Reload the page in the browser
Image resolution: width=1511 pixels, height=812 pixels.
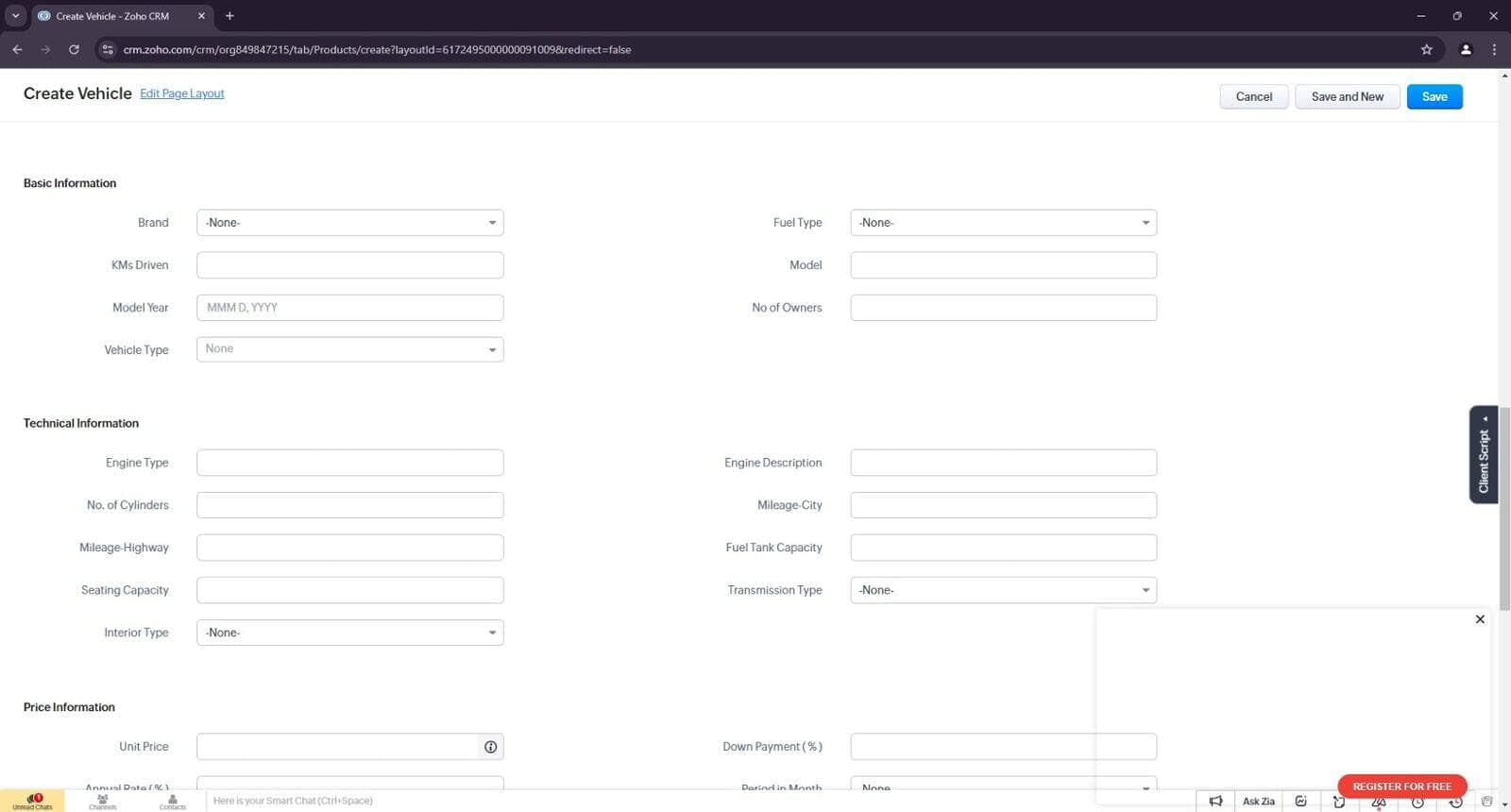pos(74,49)
